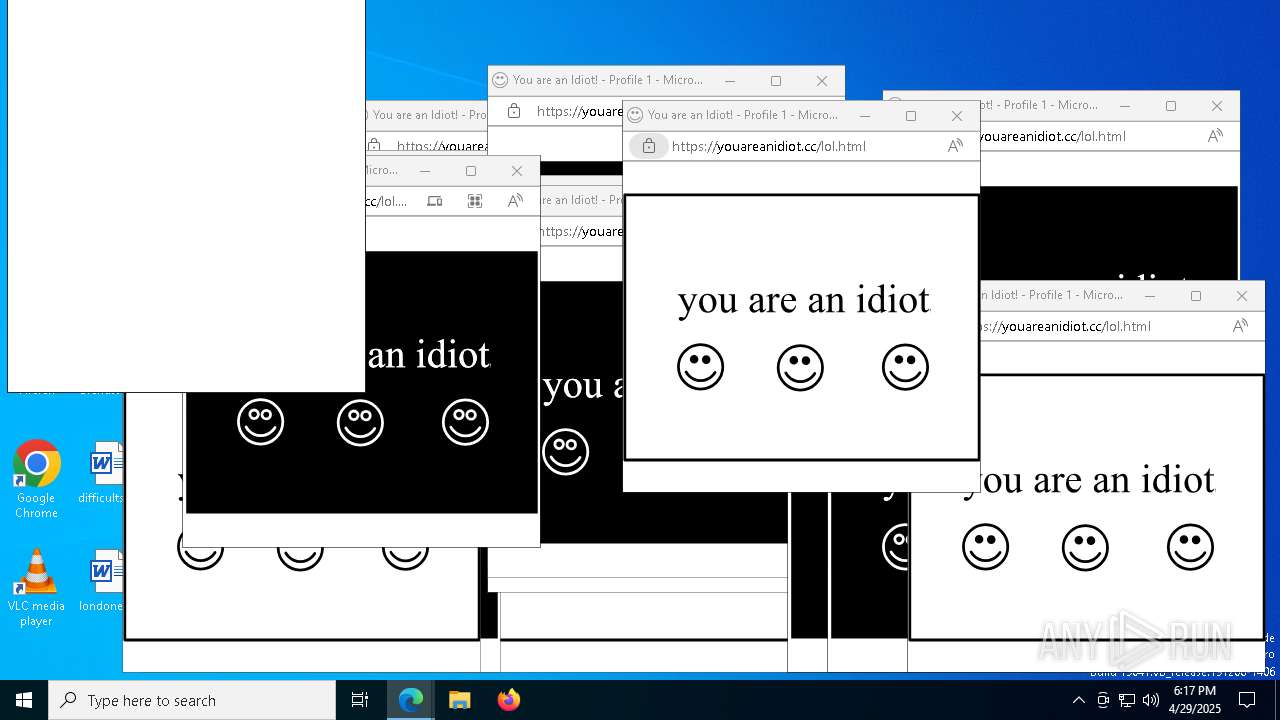Click Read aloud icon in the 'cc/lol....' popup toolbar

515,201
